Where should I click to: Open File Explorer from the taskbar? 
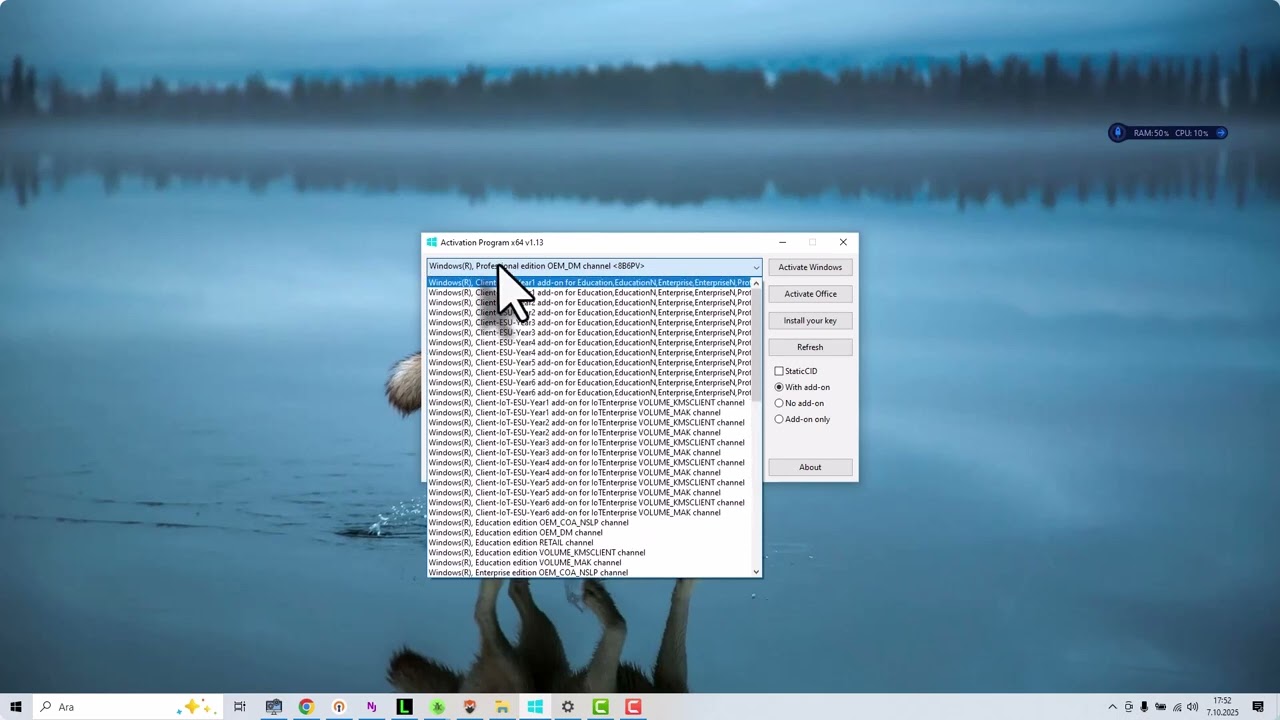pyautogui.click(x=502, y=707)
